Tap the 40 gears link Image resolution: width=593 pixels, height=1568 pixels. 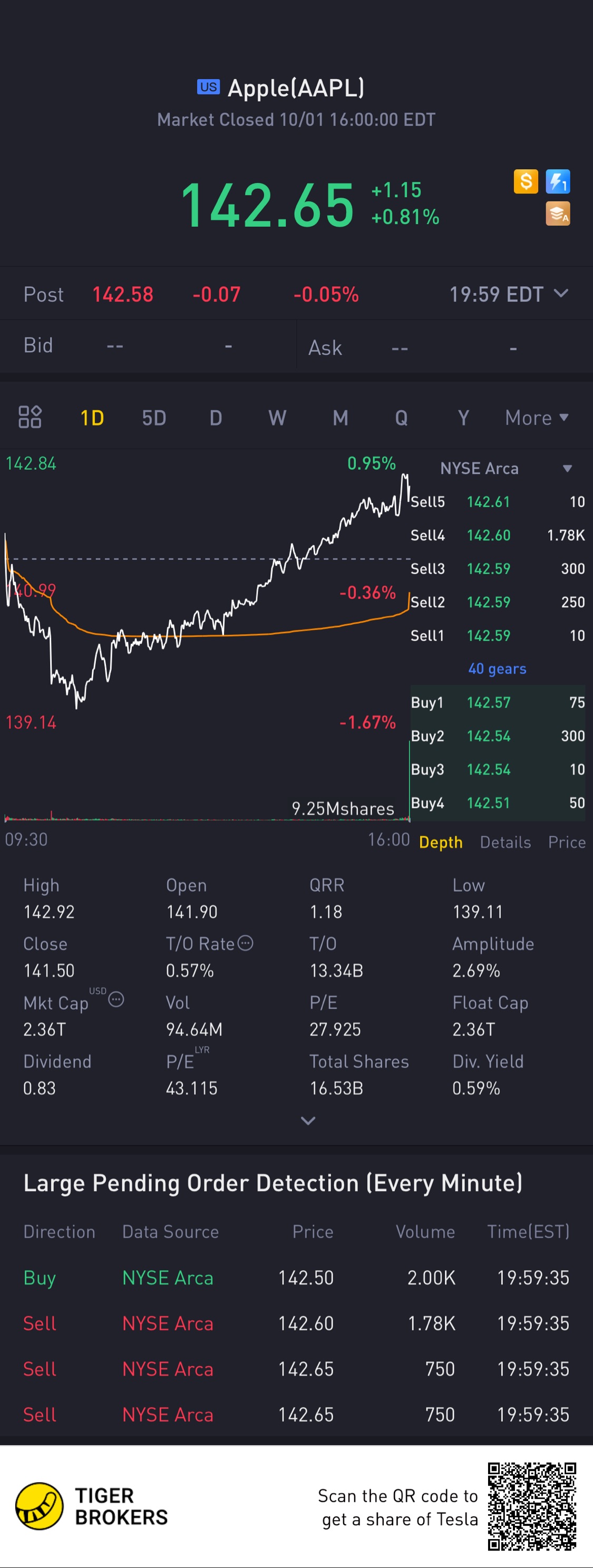click(x=497, y=669)
